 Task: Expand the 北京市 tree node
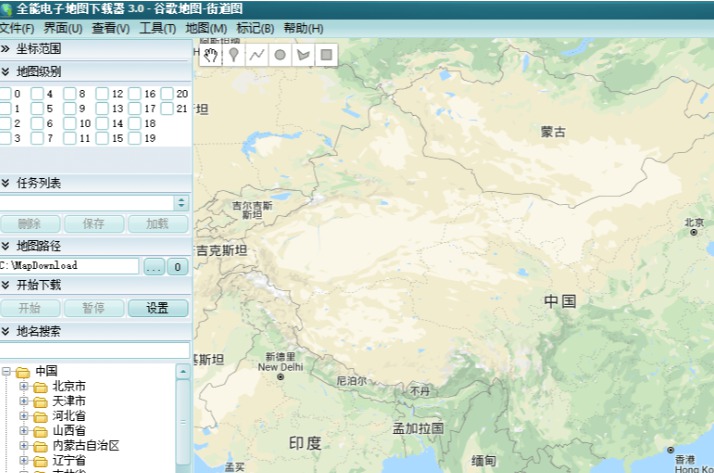point(24,387)
